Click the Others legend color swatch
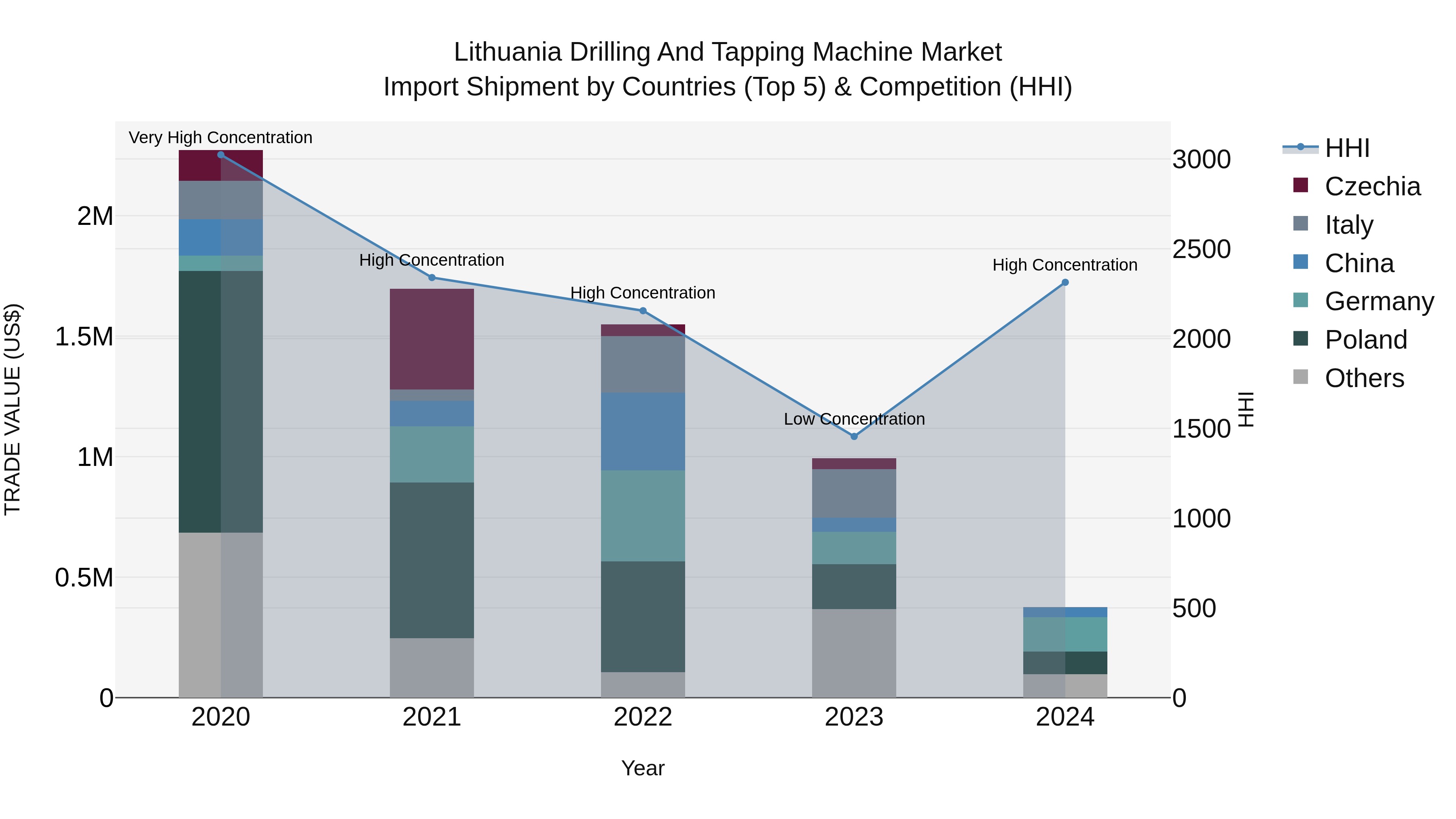This screenshot has width=1456, height=819. pos(1301,377)
